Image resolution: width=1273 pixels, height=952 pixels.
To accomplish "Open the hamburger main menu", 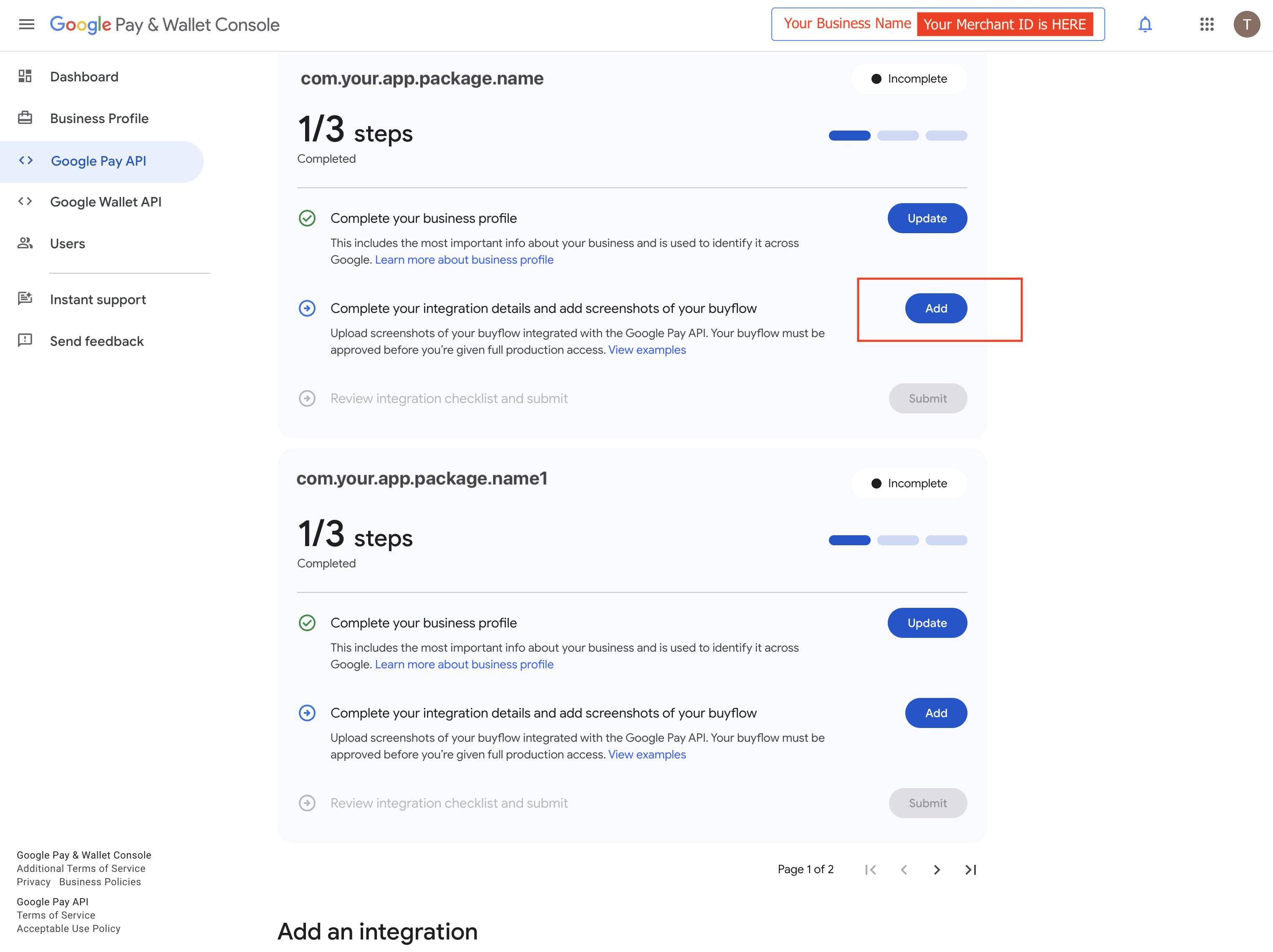I will [26, 24].
